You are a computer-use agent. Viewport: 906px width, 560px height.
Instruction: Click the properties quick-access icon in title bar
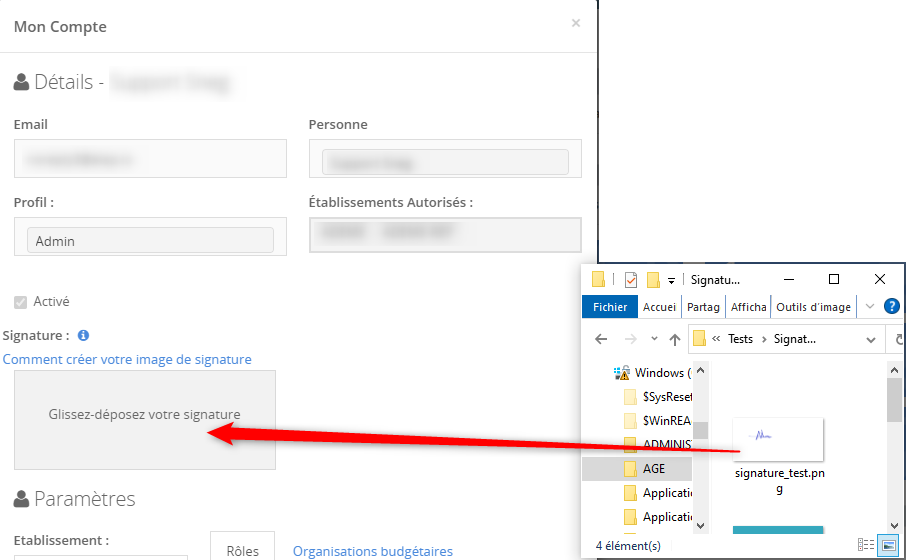[631, 280]
